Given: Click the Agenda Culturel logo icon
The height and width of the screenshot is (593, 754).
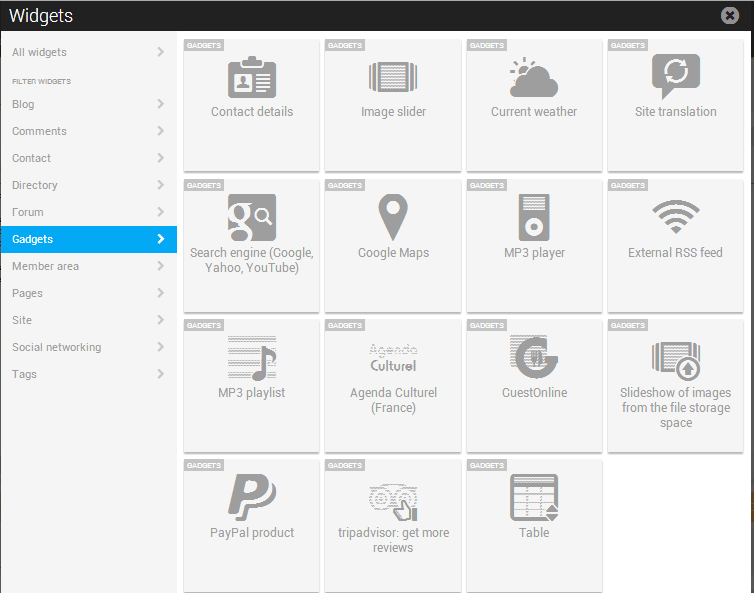Looking at the screenshot, I should click(393, 358).
